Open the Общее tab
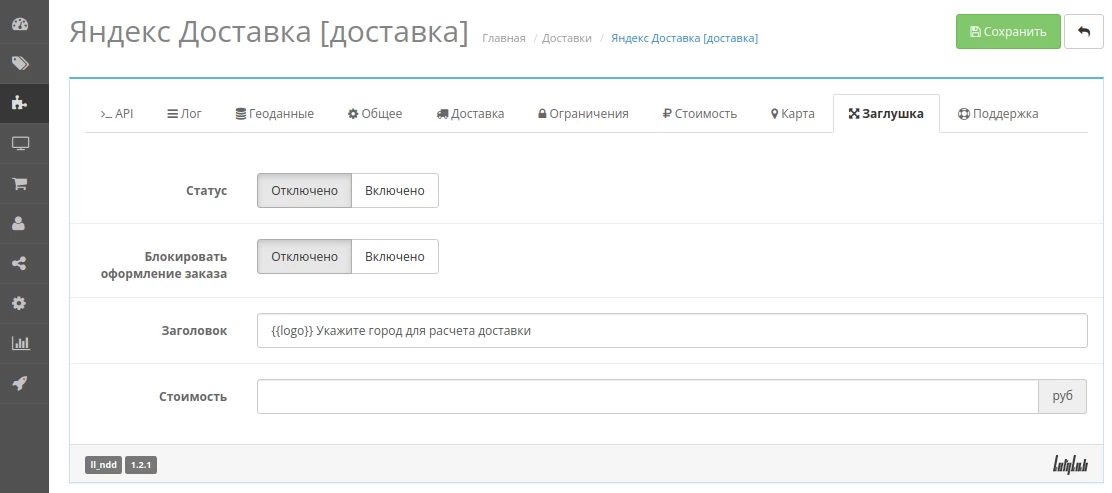This screenshot has width=1112, height=493. pyautogui.click(x=374, y=113)
